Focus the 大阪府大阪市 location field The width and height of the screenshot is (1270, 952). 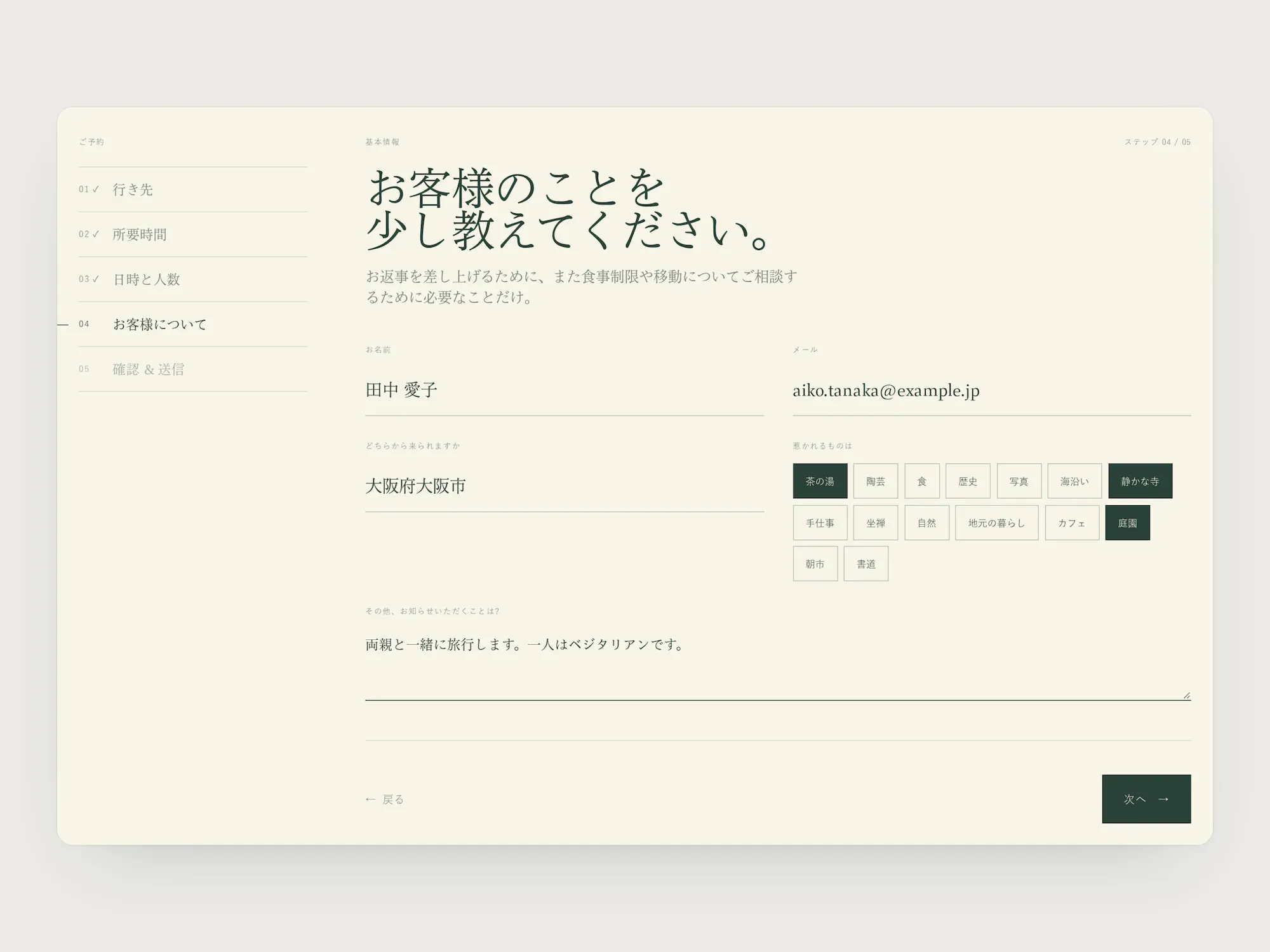pos(565,486)
